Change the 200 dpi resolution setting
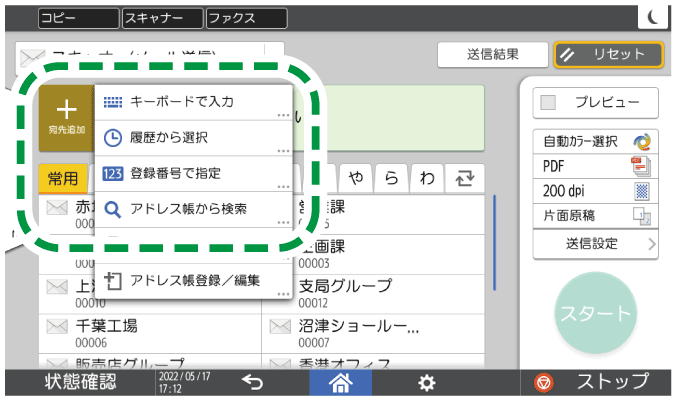The height and width of the screenshot is (400, 676). 595,191
